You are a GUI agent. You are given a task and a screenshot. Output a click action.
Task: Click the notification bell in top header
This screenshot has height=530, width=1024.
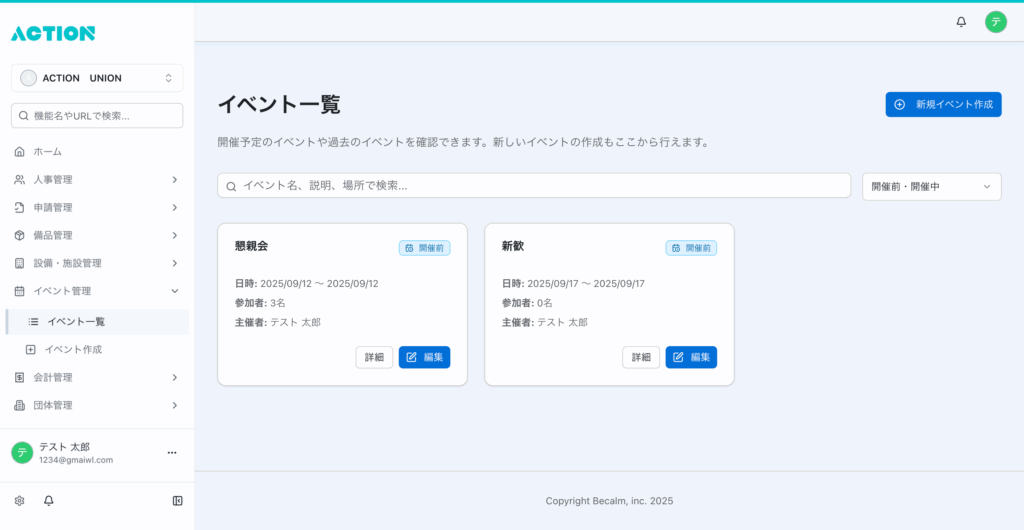coord(961,22)
